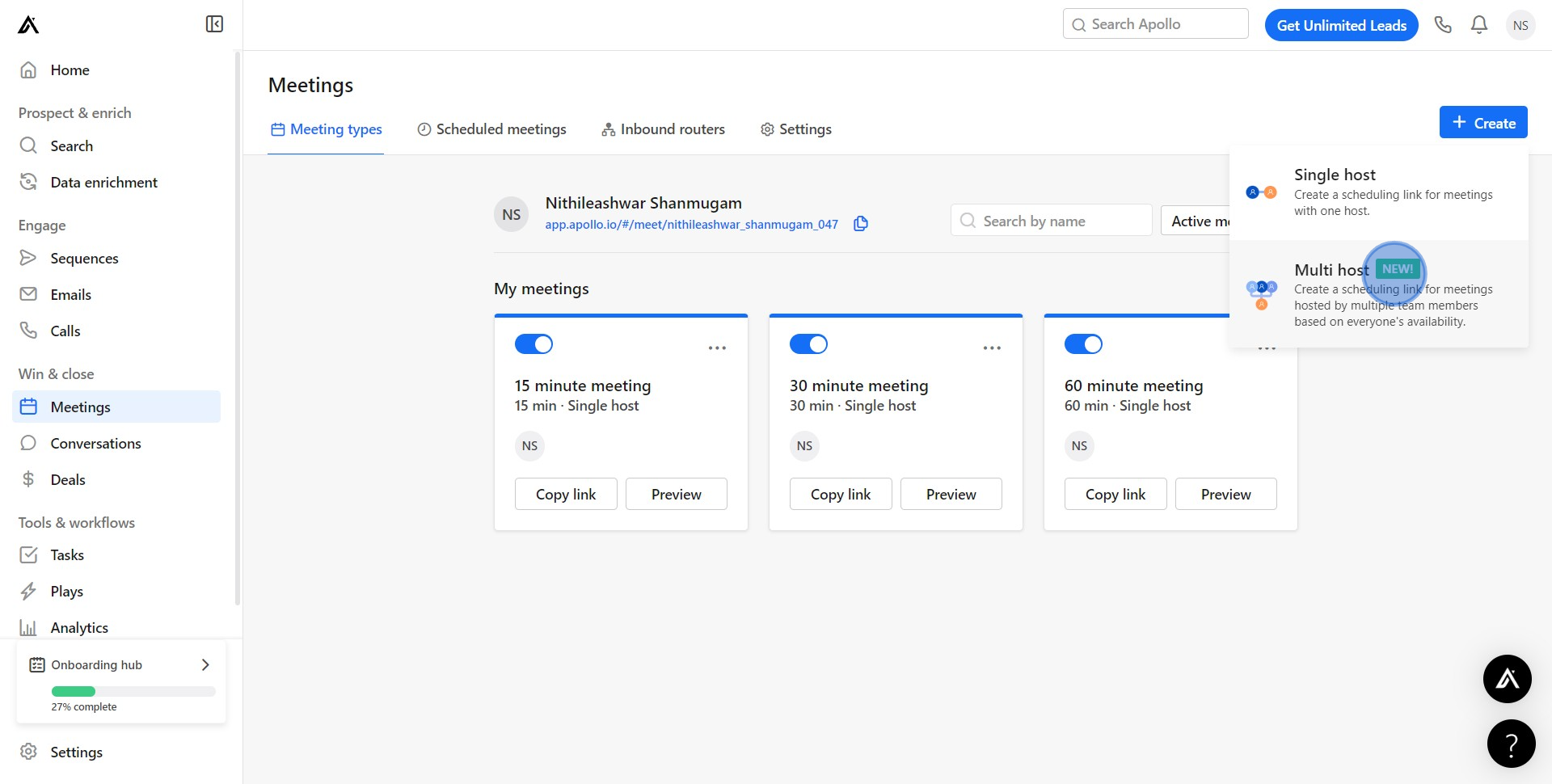Image resolution: width=1552 pixels, height=784 pixels.
Task: Click the NS host avatar on 30 minute meeting
Action: [x=804, y=446]
